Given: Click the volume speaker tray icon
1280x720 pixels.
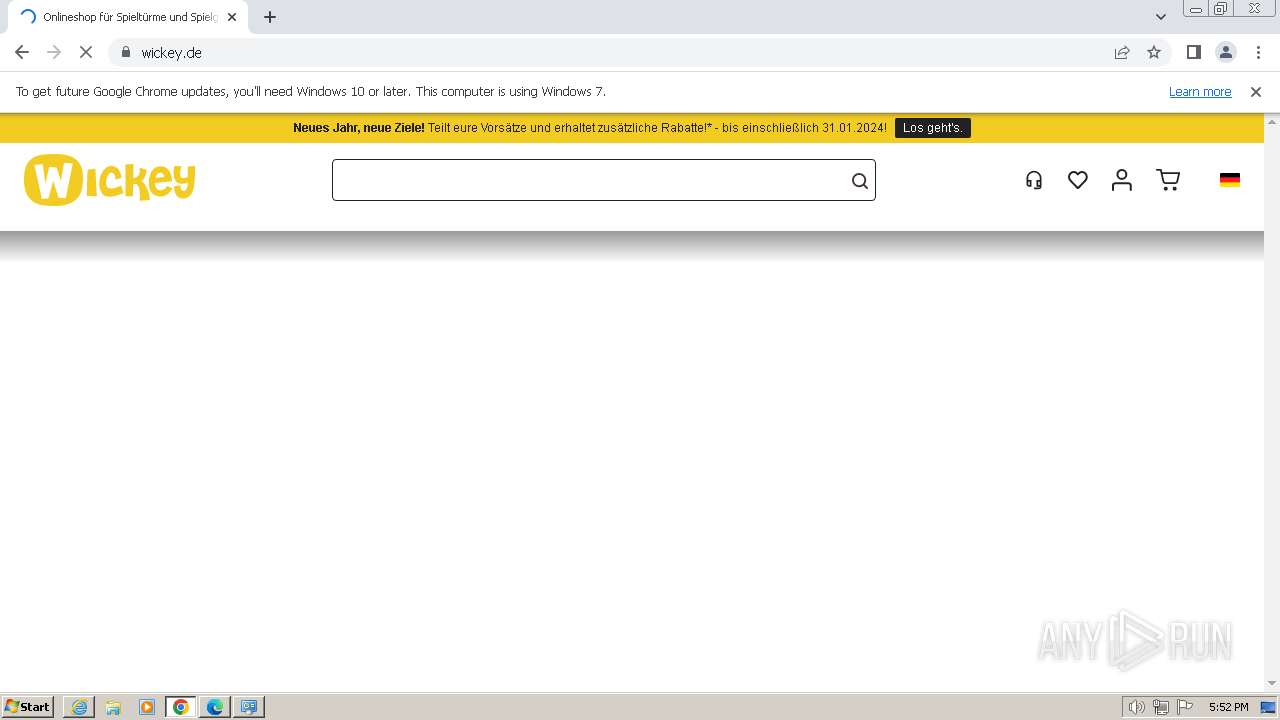Looking at the screenshot, I should point(1136,707).
